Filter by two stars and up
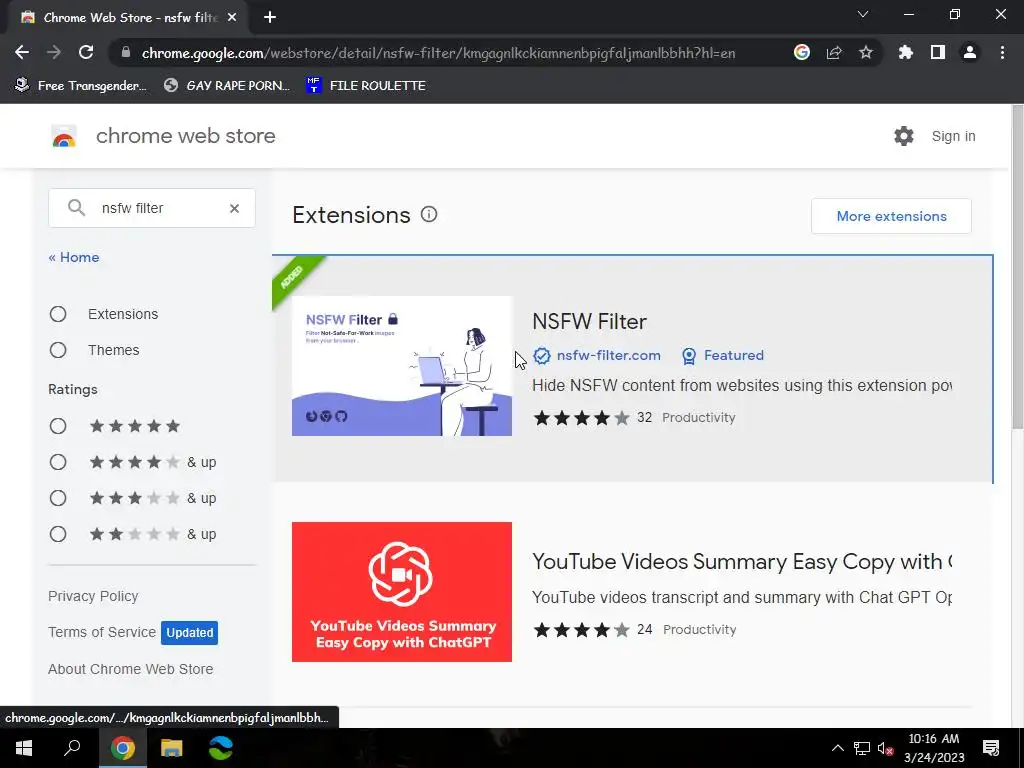1024x768 pixels. click(58, 534)
